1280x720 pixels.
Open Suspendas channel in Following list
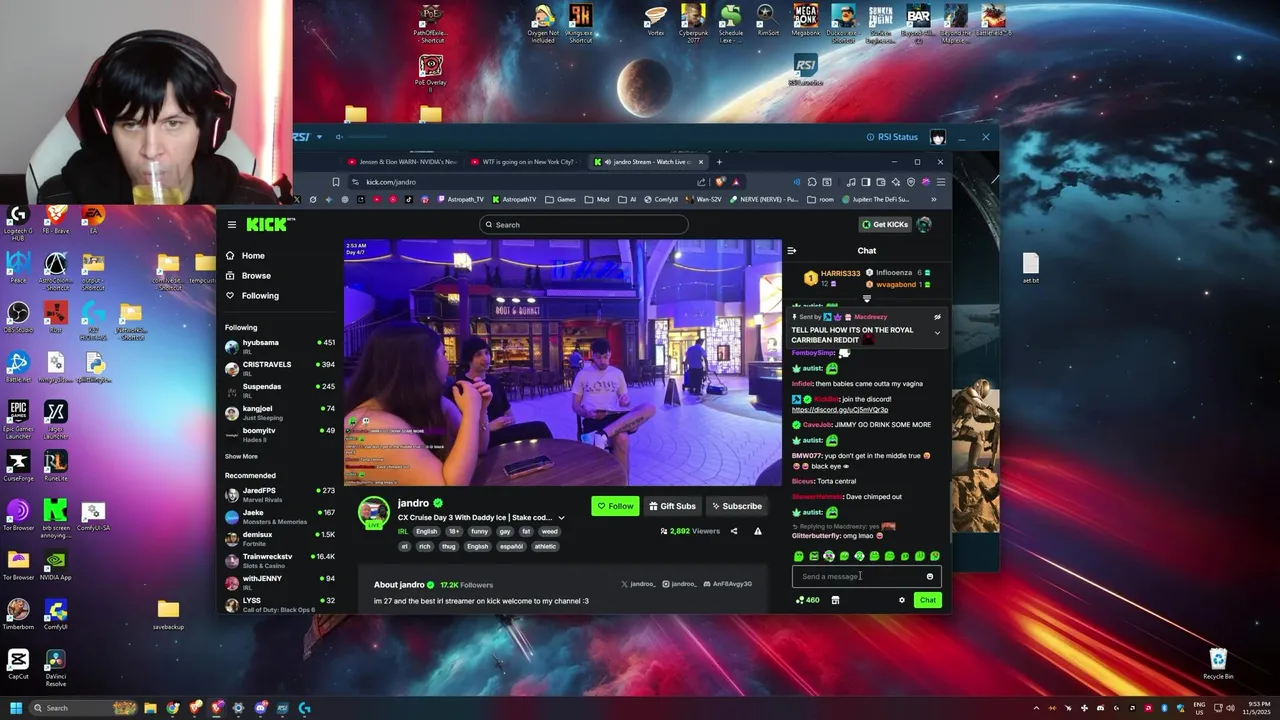280,390
